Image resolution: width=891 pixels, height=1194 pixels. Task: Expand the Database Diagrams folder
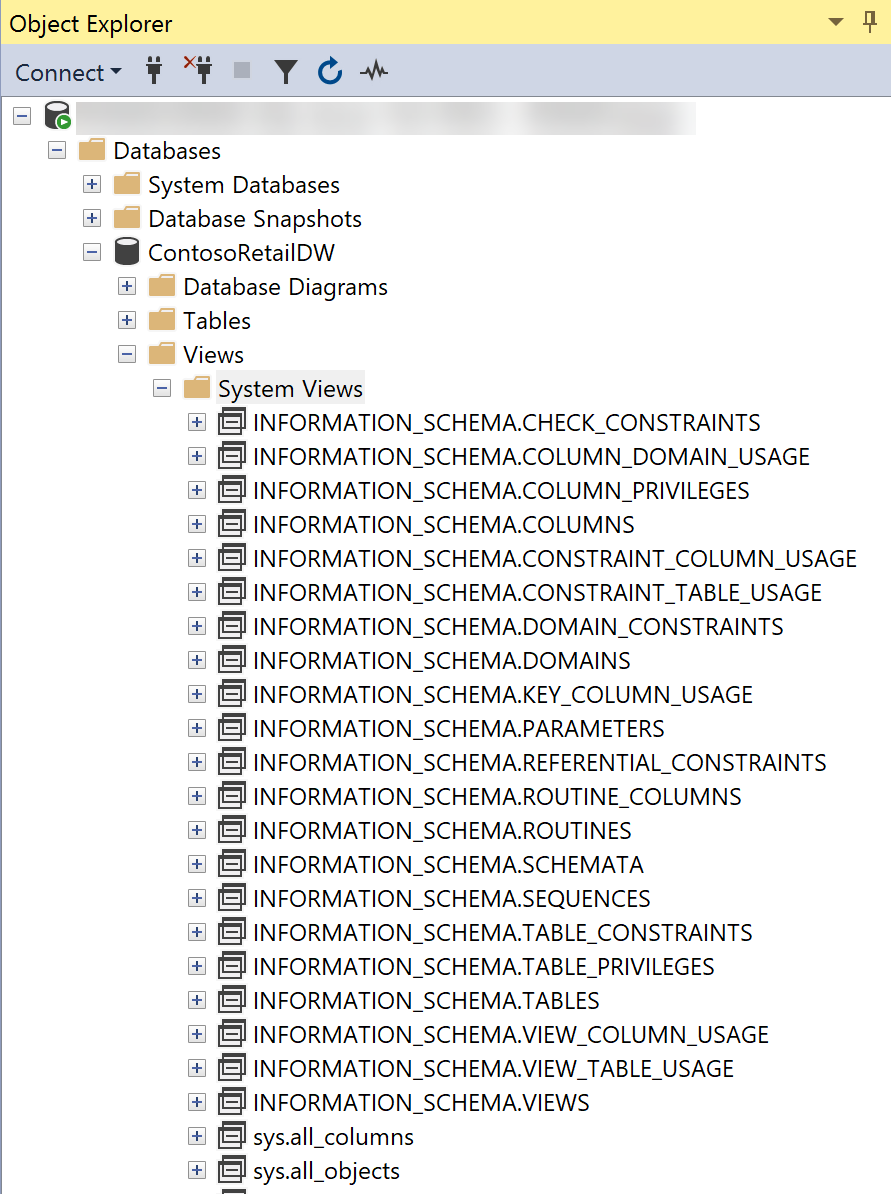click(x=127, y=286)
